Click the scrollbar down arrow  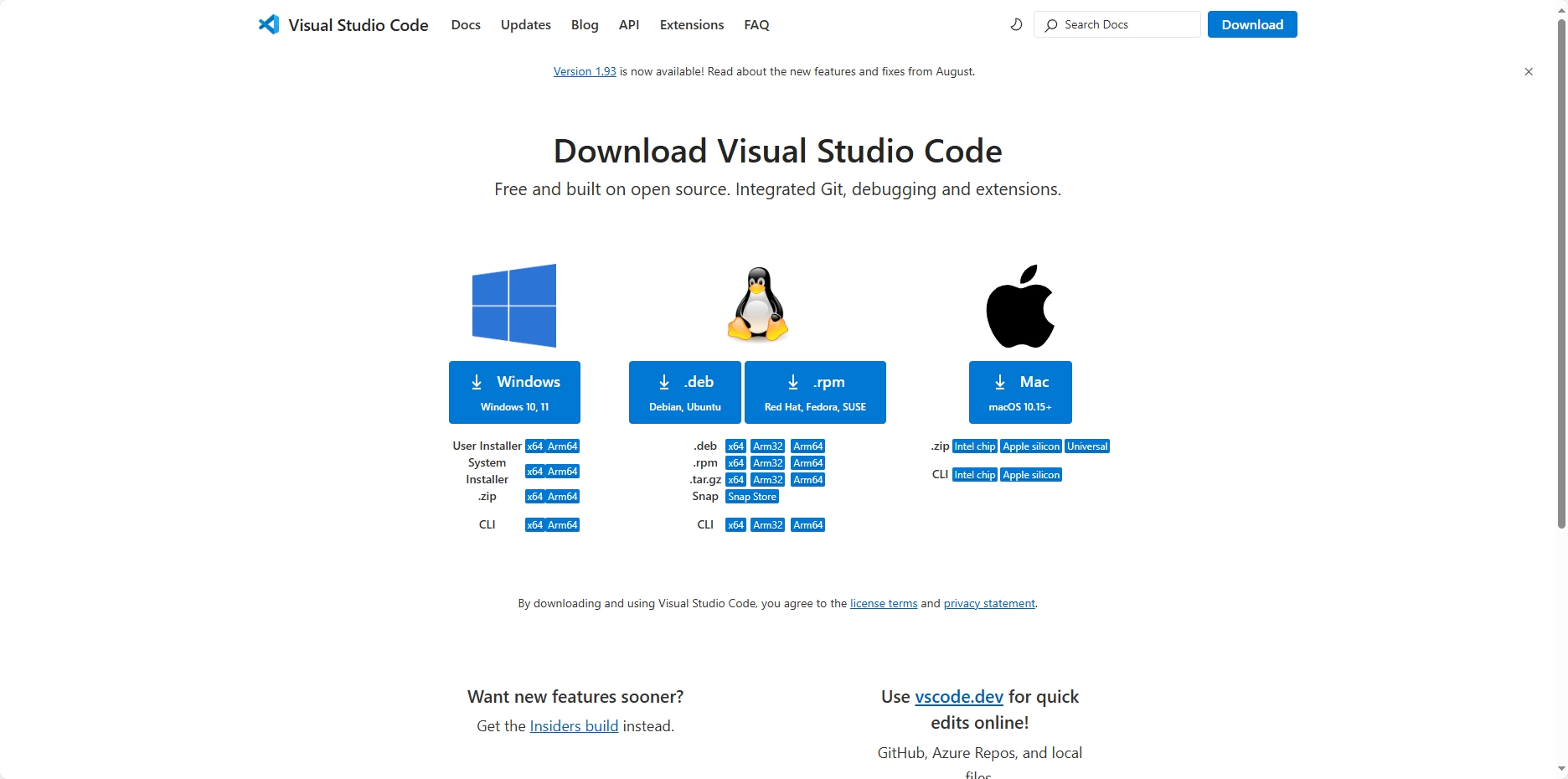[x=1561, y=769]
